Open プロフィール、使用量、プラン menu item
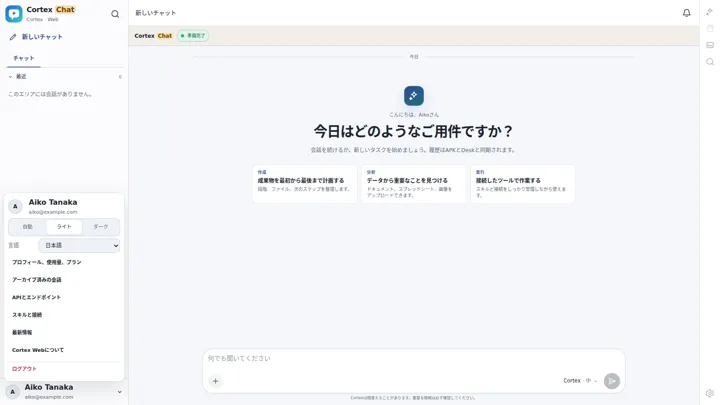Viewport: 720px width, 405px height. (64, 262)
